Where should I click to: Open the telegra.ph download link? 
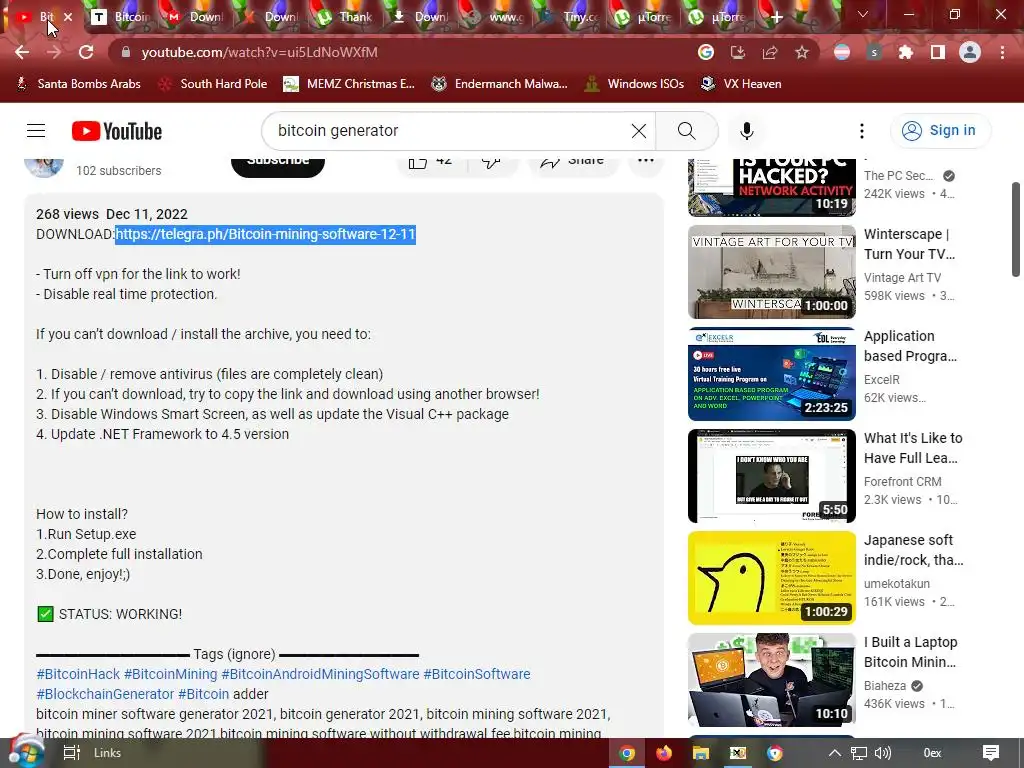(265, 234)
